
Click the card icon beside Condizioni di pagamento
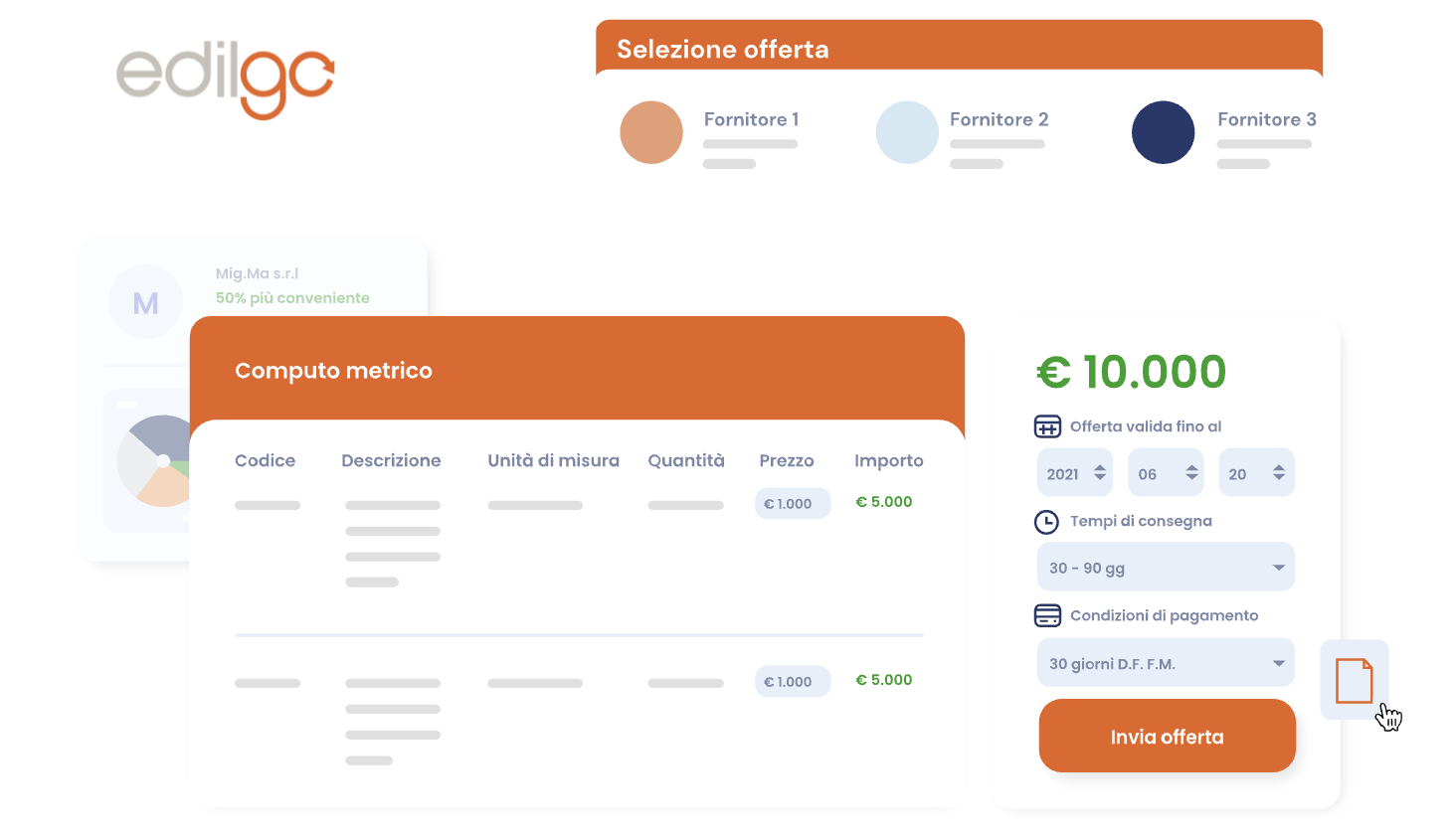(1047, 615)
